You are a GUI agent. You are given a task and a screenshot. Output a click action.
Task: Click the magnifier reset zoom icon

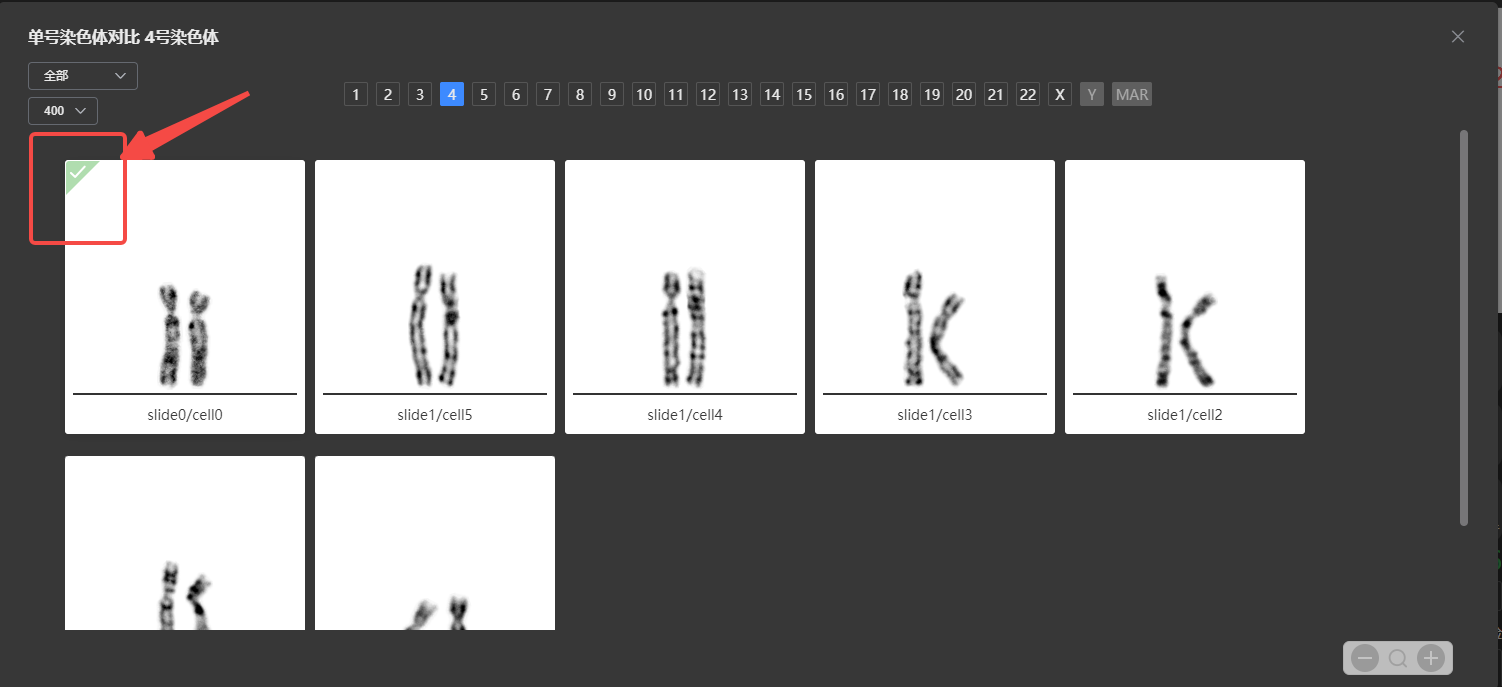(1398, 658)
